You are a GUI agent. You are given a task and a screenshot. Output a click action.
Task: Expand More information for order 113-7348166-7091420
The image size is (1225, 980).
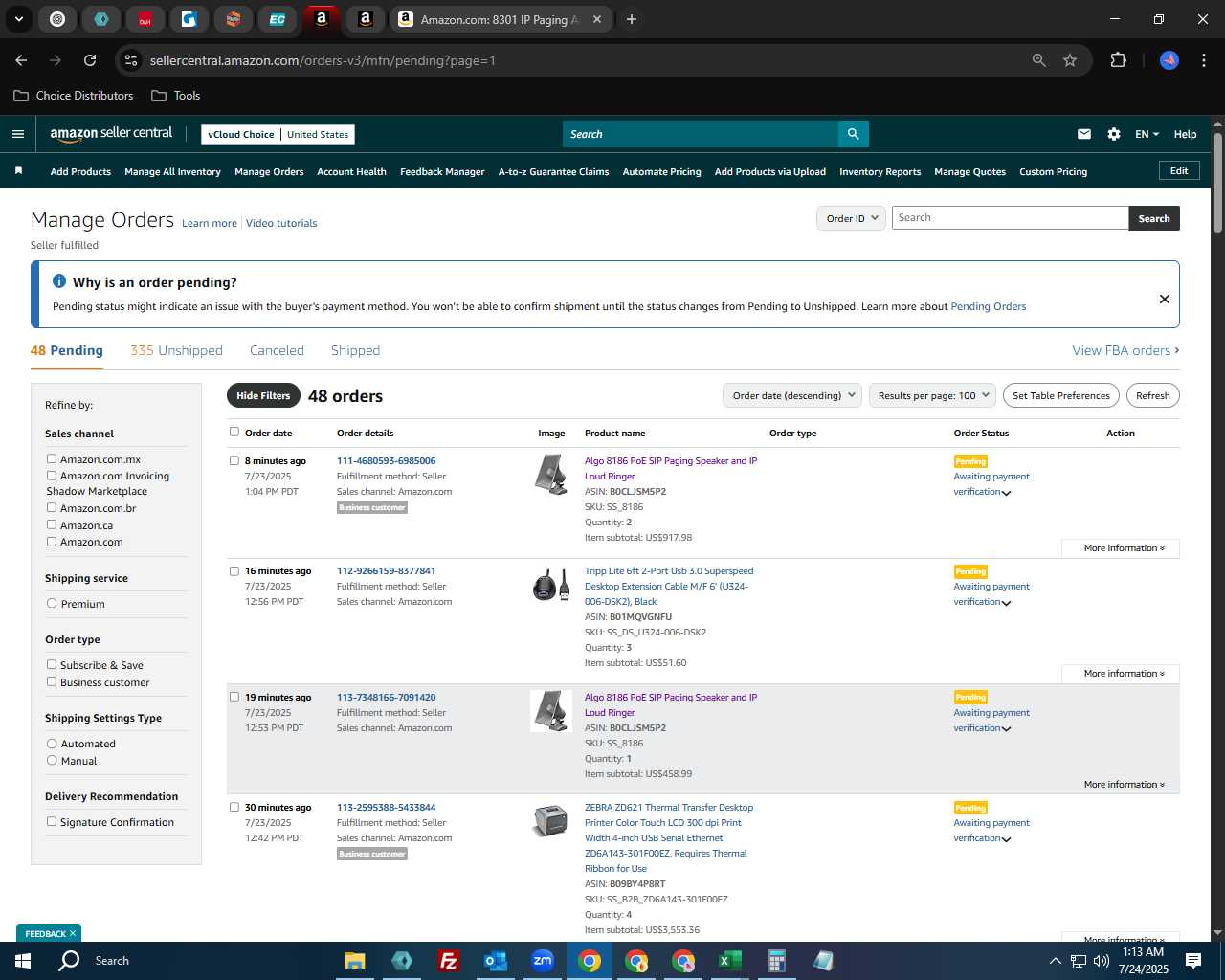tap(1124, 785)
